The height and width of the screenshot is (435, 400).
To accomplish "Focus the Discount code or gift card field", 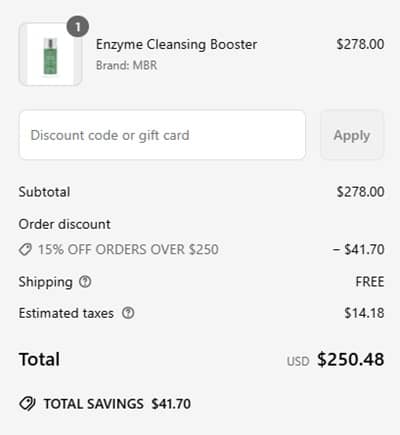I will pyautogui.click(x=162, y=135).
